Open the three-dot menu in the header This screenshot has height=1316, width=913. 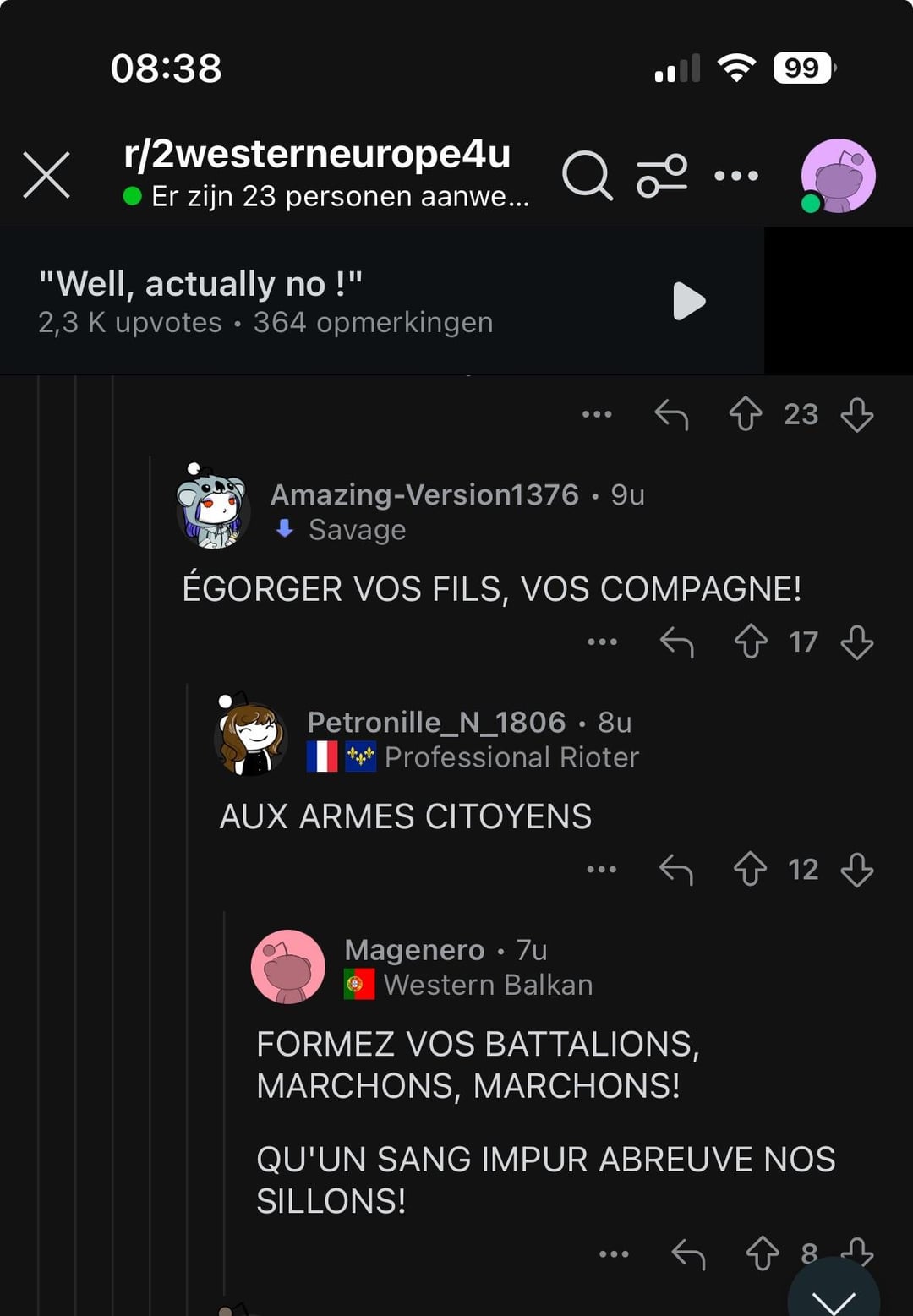736,176
